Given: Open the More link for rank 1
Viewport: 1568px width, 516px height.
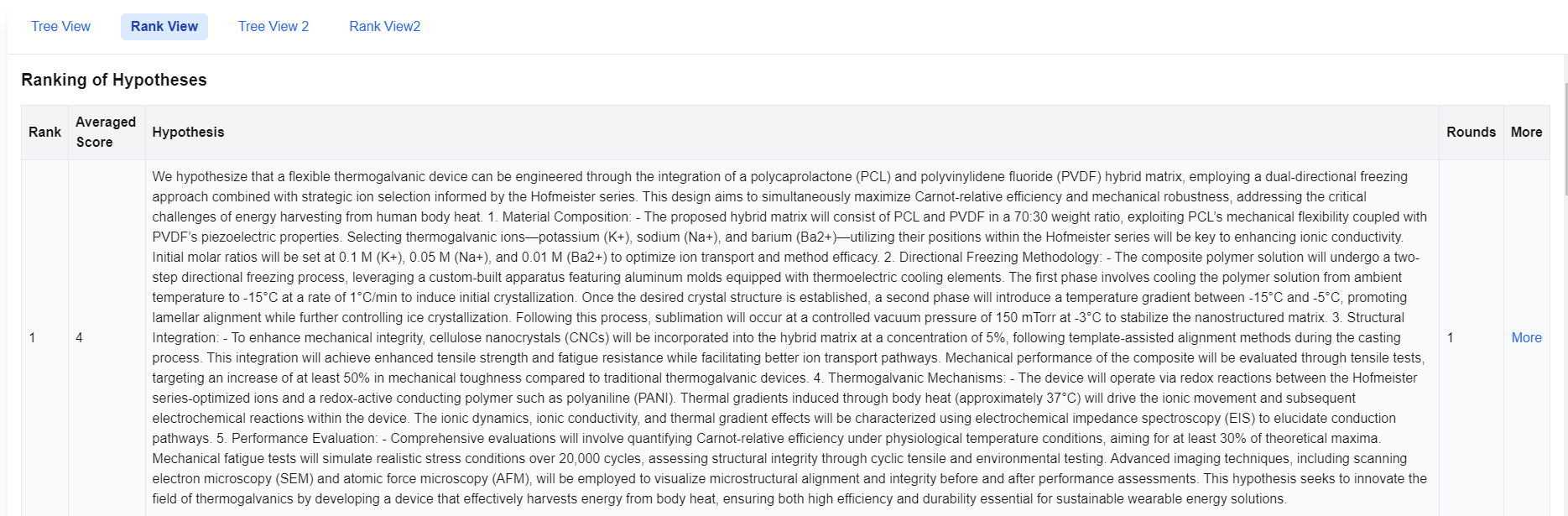Looking at the screenshot, I should [x=1526, y=338].
